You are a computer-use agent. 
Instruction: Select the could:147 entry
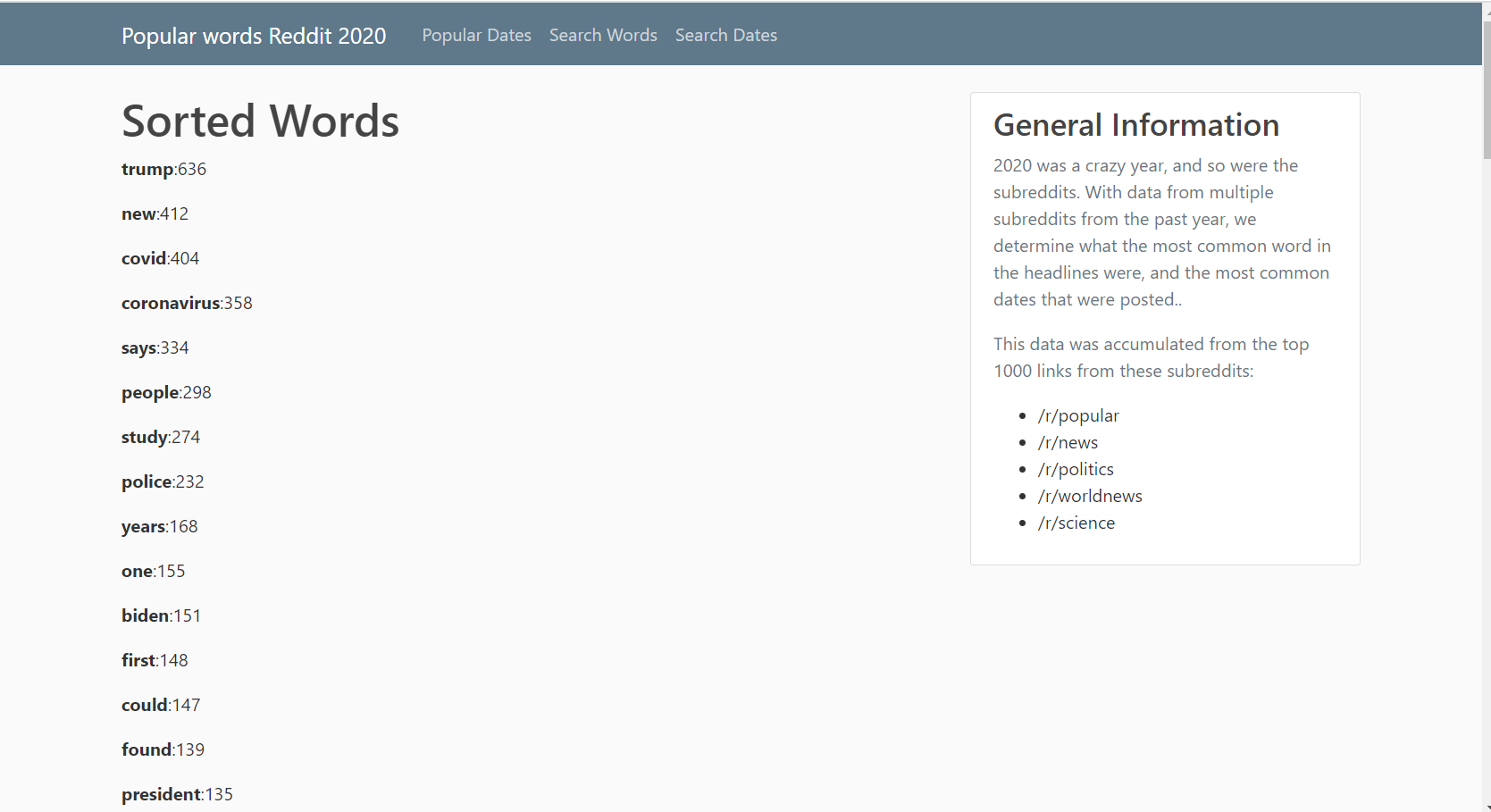pyautogui.click(x=161, y=705)
